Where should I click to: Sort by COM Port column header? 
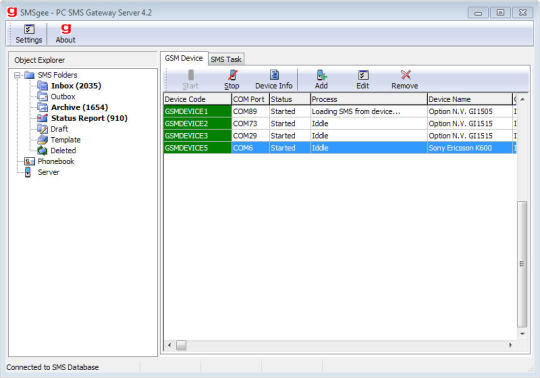coord(250,99)
